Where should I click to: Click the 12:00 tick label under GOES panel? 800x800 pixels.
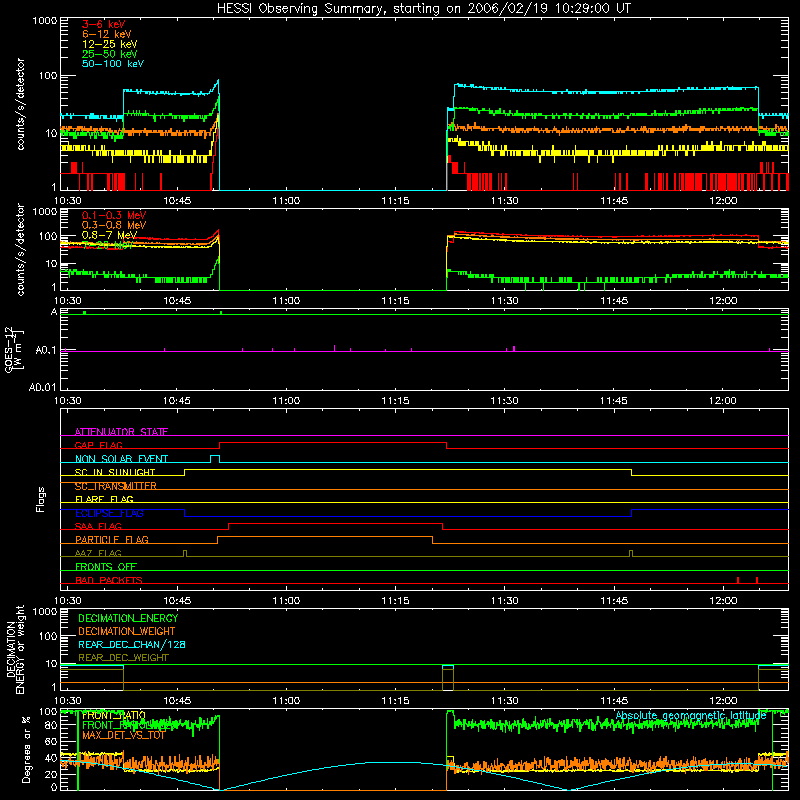723,400
